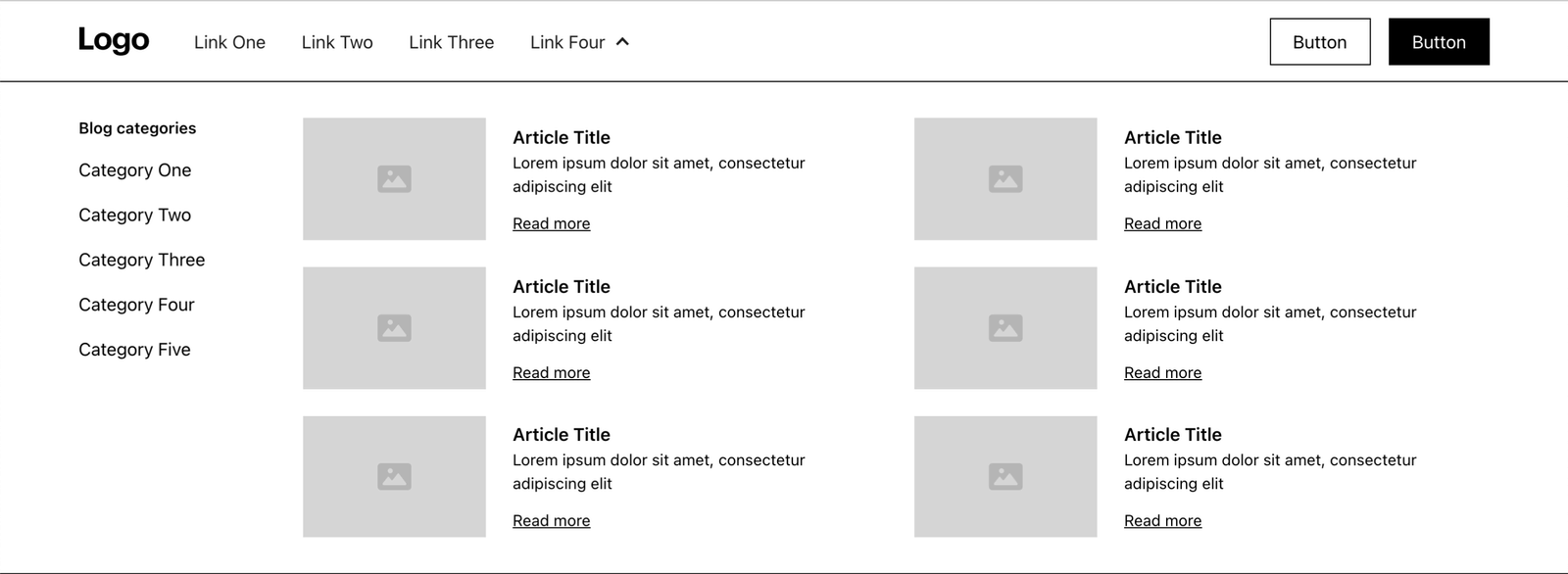Follow Read more on the top-left article
The height and width of the screenshot is (574, 1568).
pyautogui.click(x=552, y=224)
